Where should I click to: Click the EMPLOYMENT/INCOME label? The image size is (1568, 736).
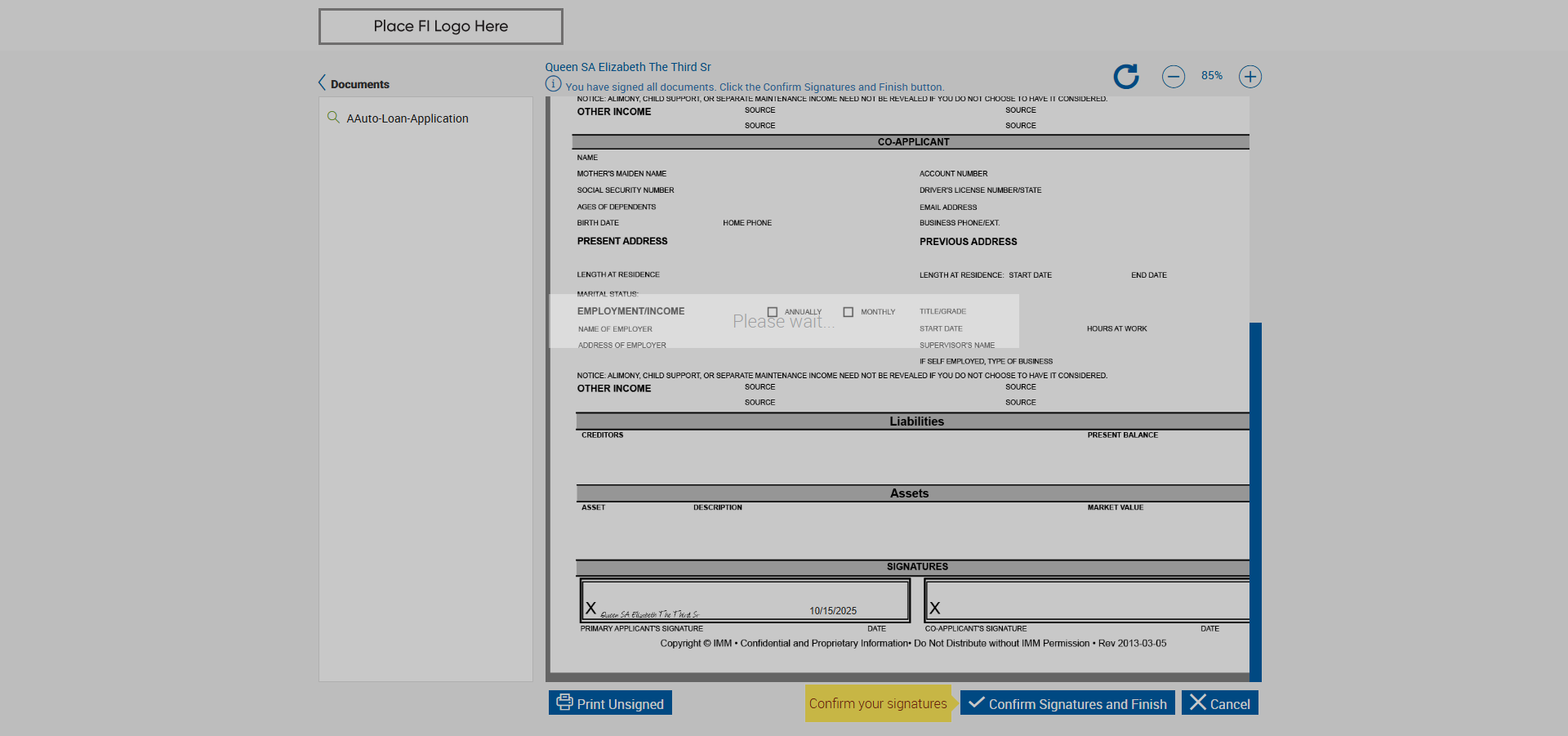(x=631, y=311)
